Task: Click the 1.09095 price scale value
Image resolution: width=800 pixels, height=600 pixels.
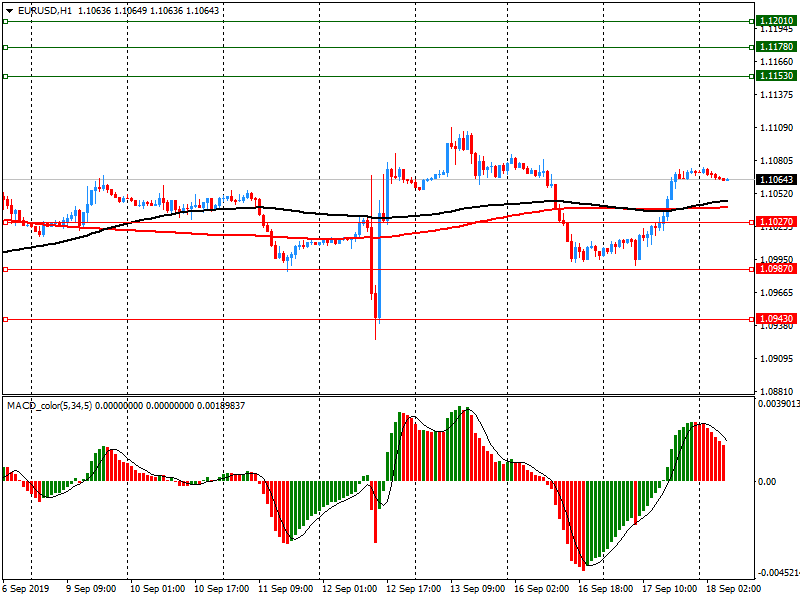Action: point(777,359)
